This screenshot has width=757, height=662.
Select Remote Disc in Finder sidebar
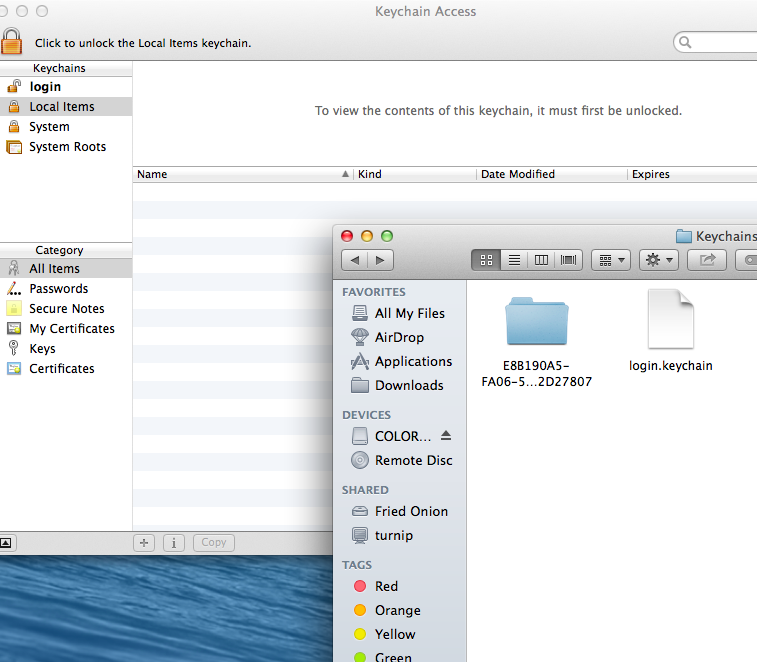400,460
